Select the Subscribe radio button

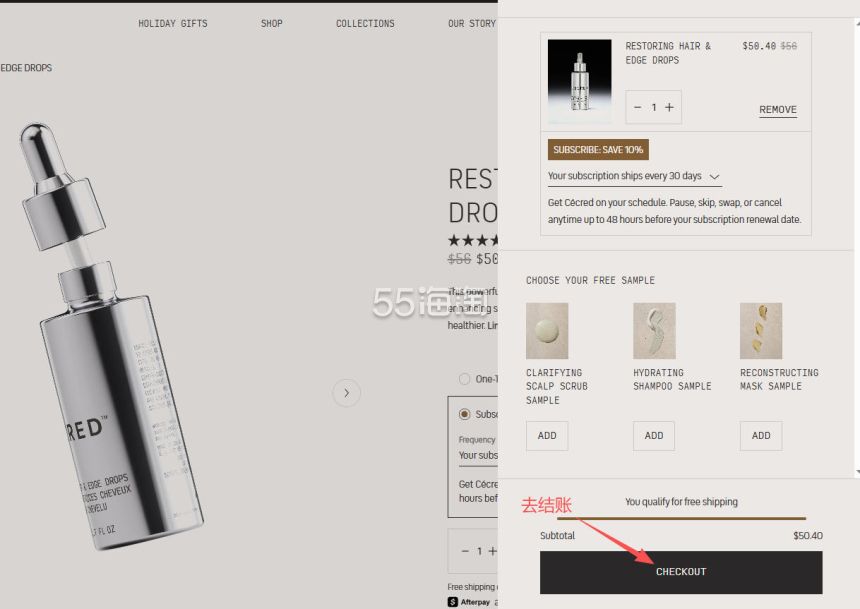(x=465, y=414)
